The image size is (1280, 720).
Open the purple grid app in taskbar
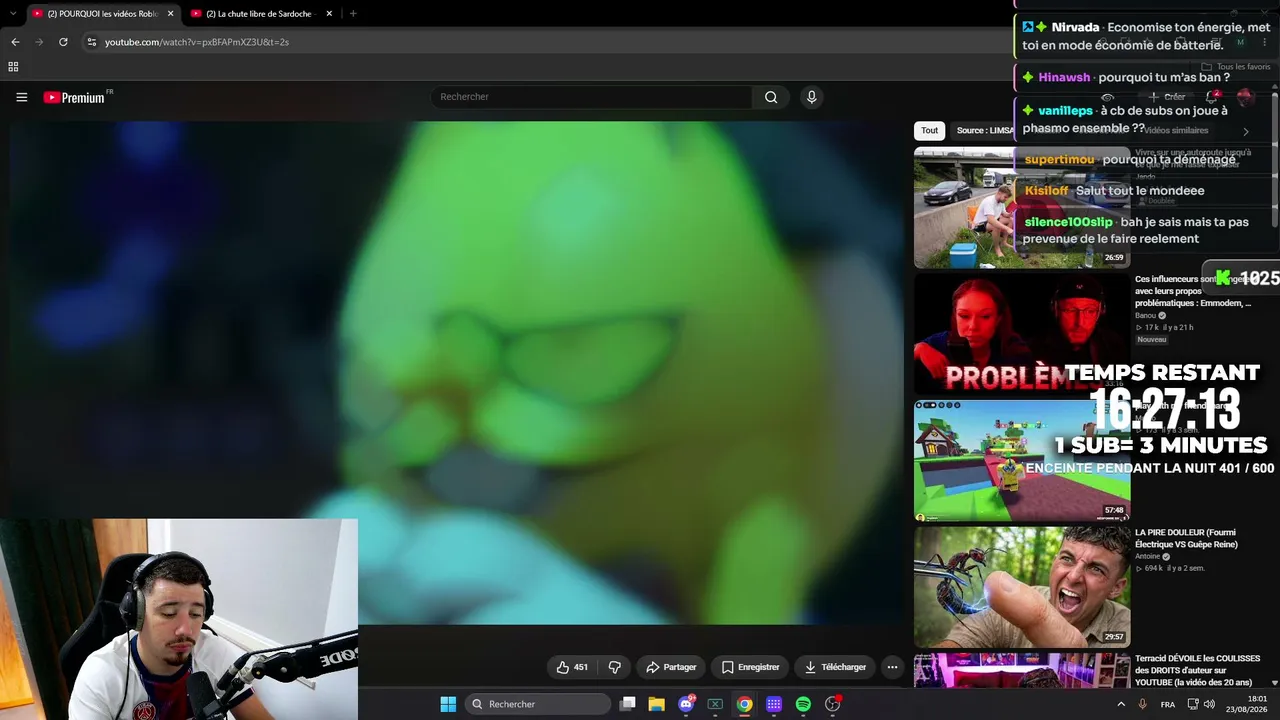[774, 704]
